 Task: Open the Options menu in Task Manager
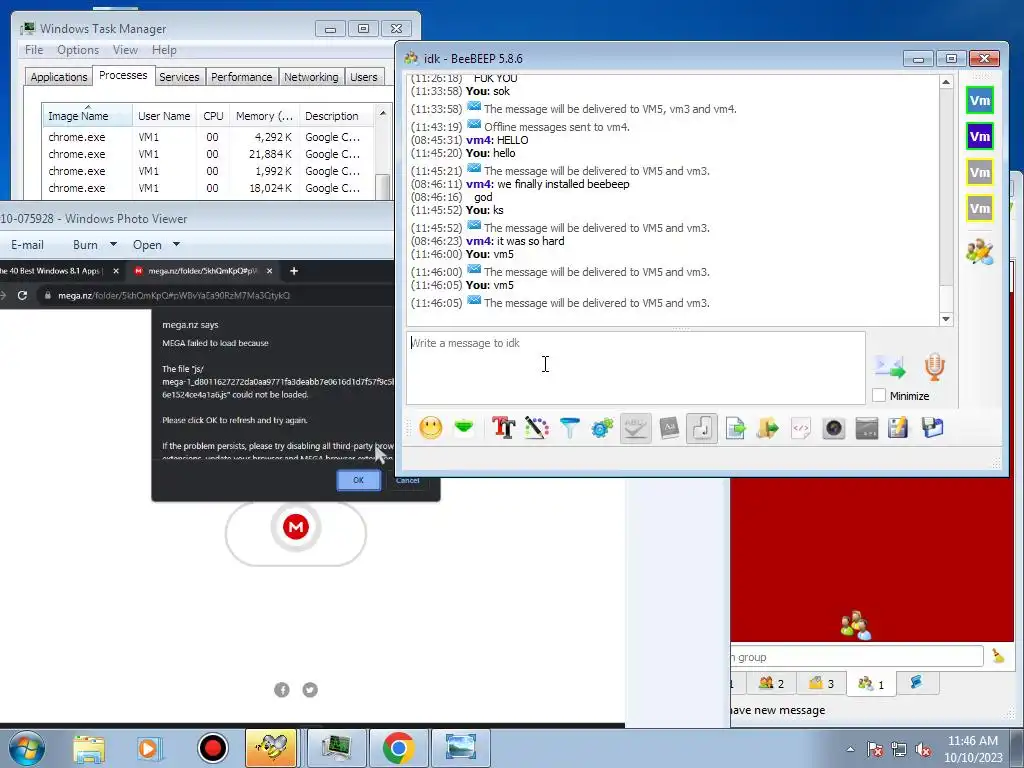[x=78, y=50]
